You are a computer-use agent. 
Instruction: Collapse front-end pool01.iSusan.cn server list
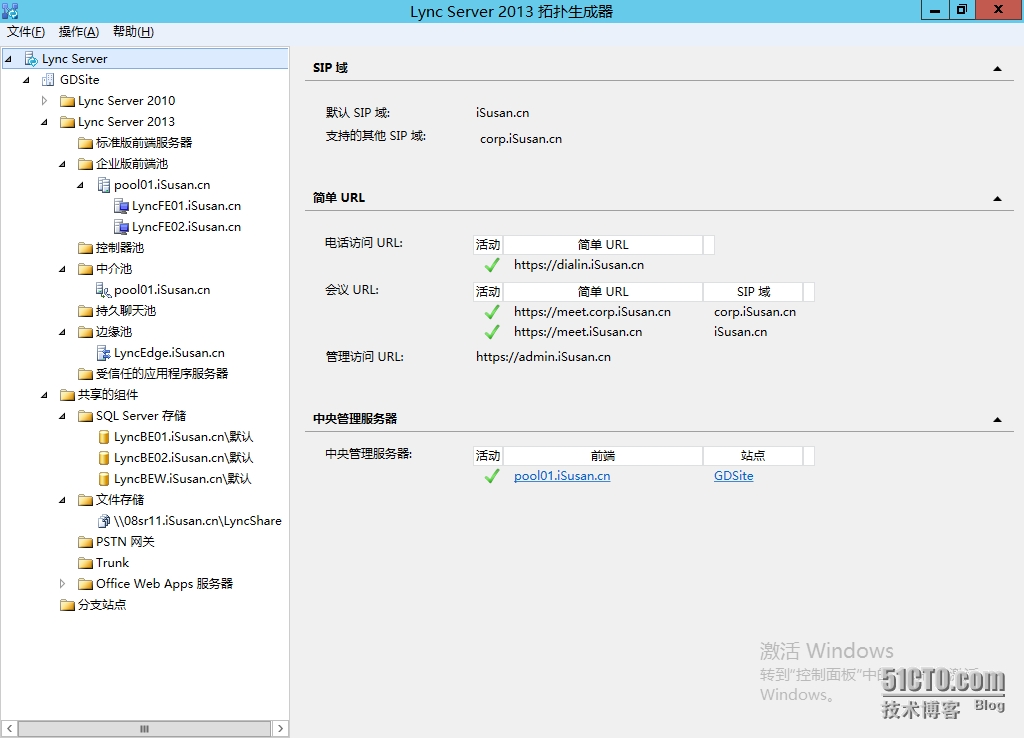[81, 185]
